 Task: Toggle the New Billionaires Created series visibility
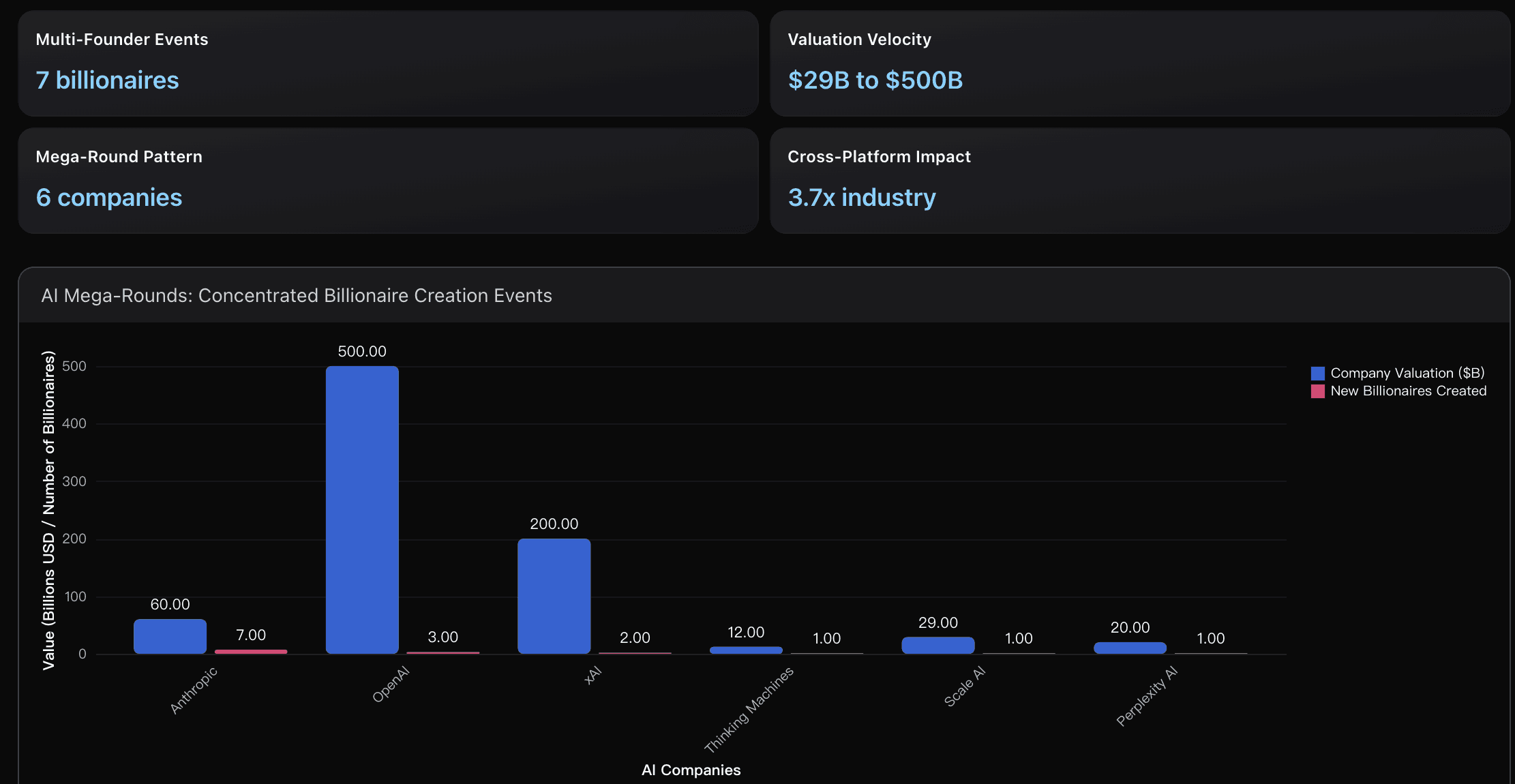[1407, 391]
